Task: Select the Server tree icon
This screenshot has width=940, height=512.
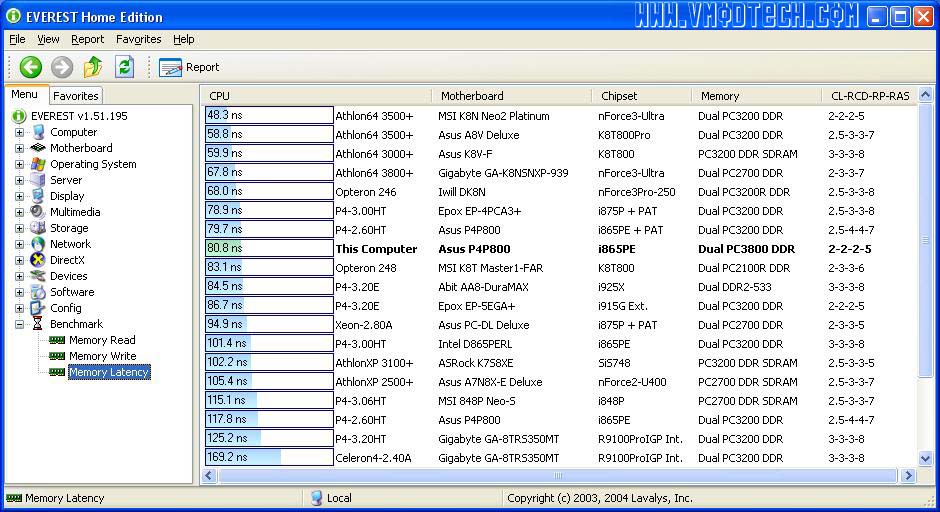Action: click(38, 180)
